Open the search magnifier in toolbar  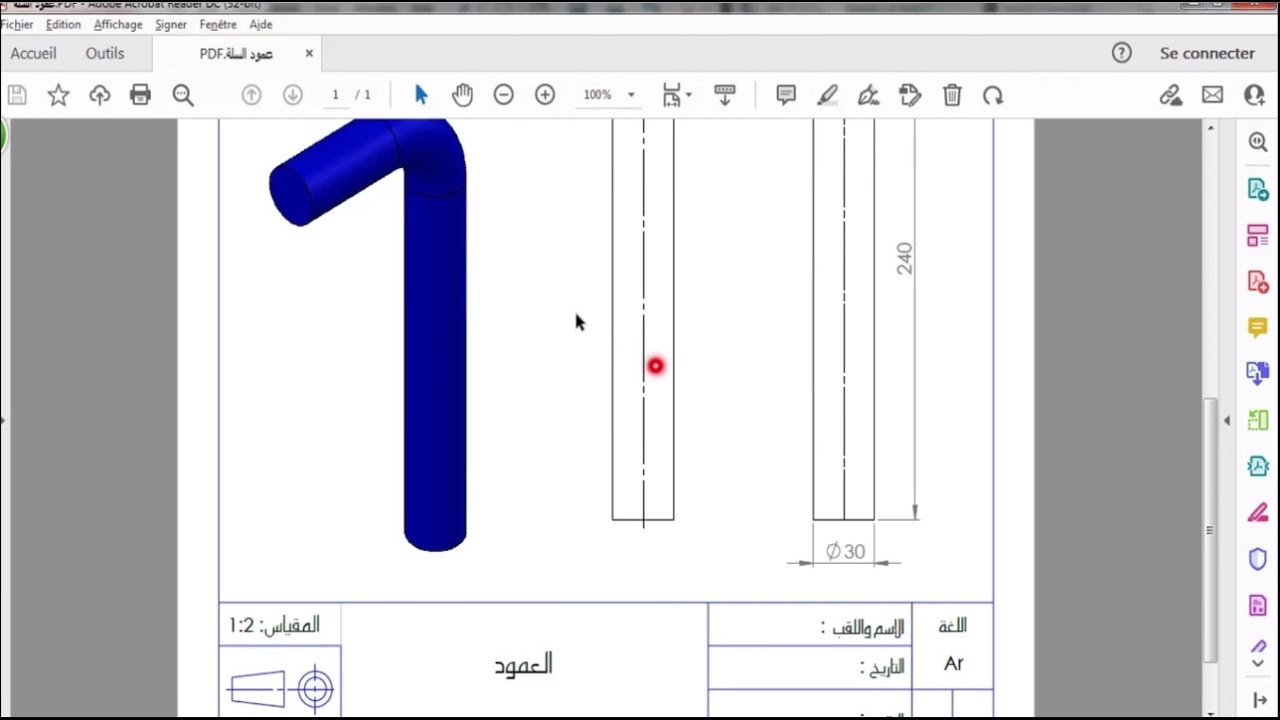click(183, 95)
